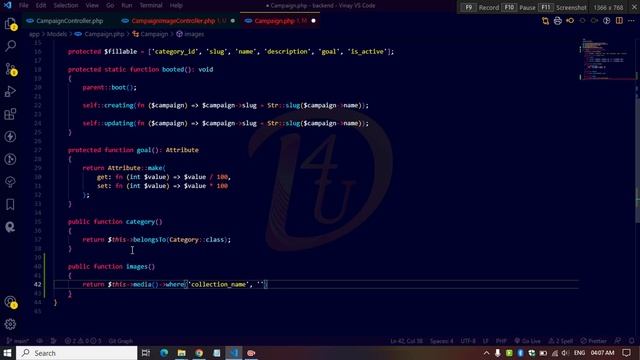Close the screen recorder overlay bar
The height and width of the screenshot is (360, 640).
click(634, 7)
